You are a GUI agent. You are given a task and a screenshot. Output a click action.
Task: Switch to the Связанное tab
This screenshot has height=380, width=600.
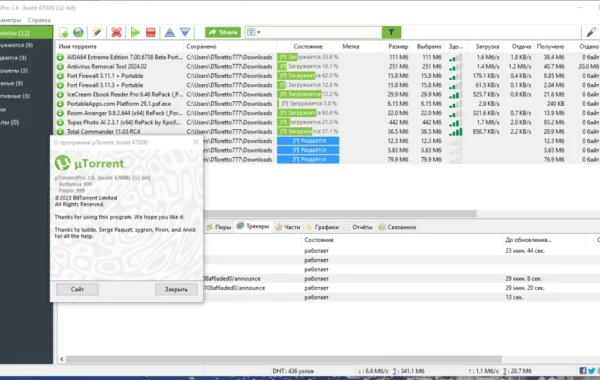coord(397,227)
